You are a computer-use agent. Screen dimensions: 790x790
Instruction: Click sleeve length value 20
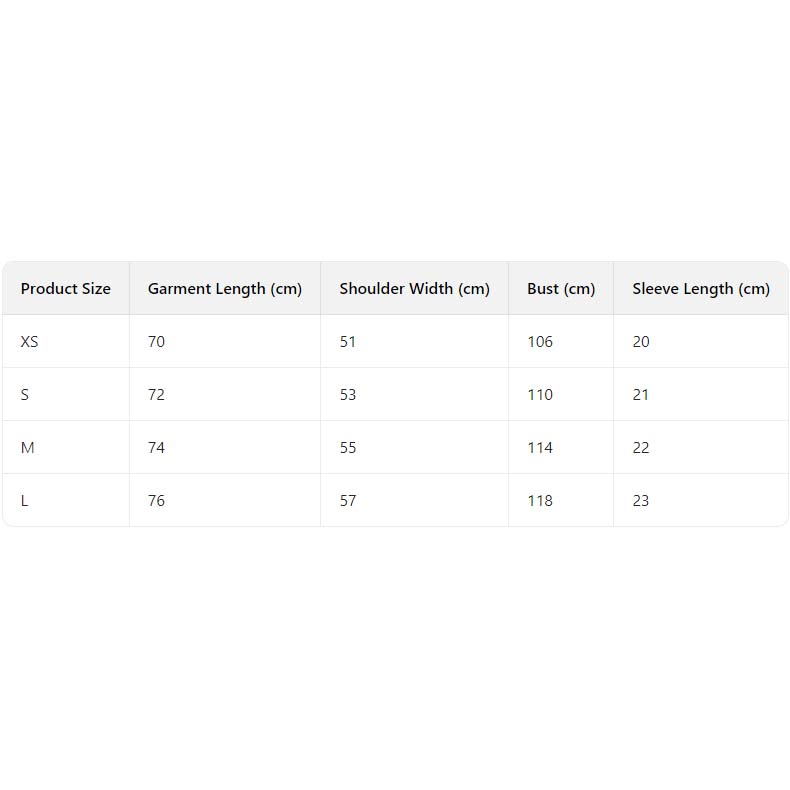[641, 342]
